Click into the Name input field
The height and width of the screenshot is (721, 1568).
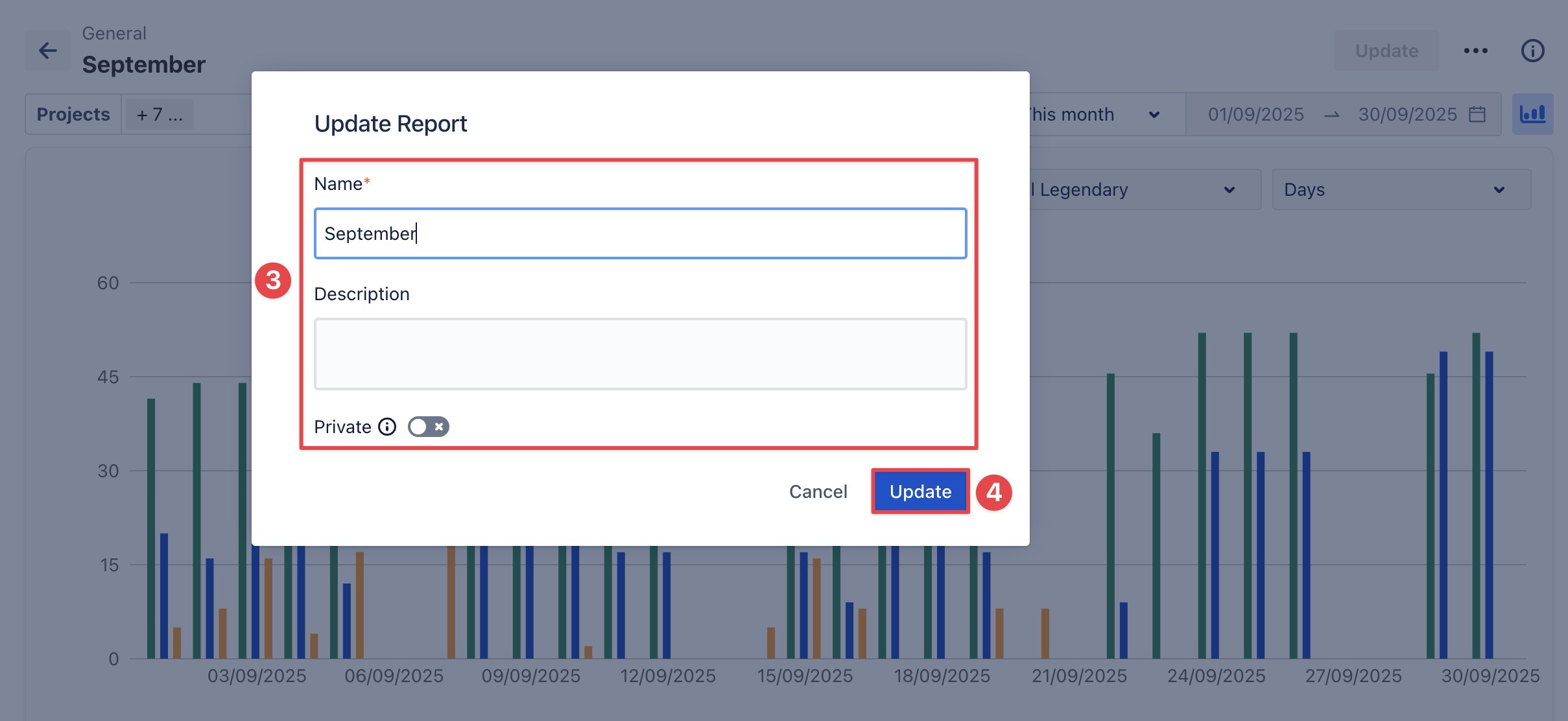coord(639,233)
